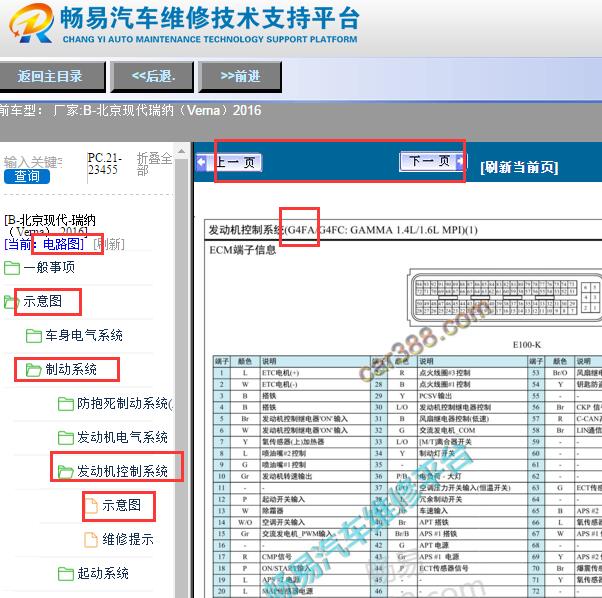This screenshot has height=598, width=602.
Task: Click table cell 点火线圈#3控制
Action: [x=473, y=373]
